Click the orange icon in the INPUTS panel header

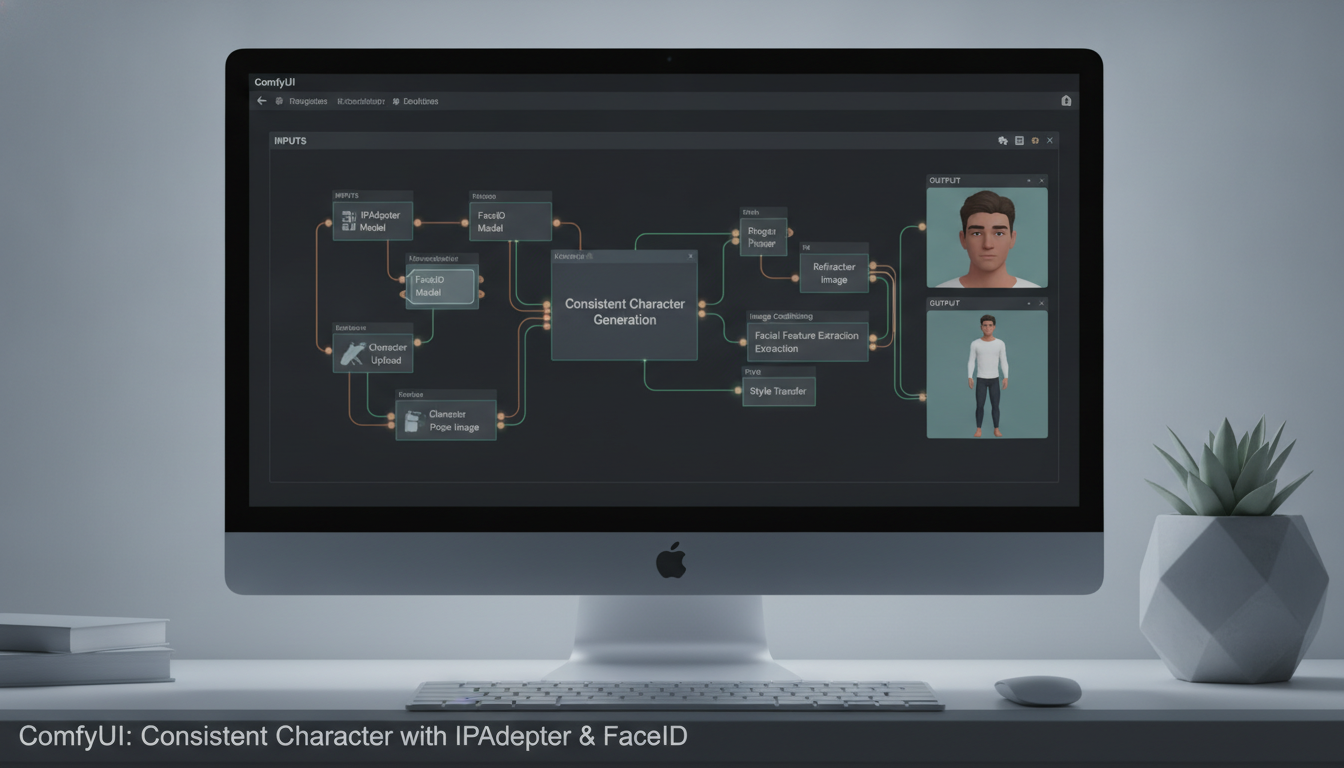(1035, 141)
